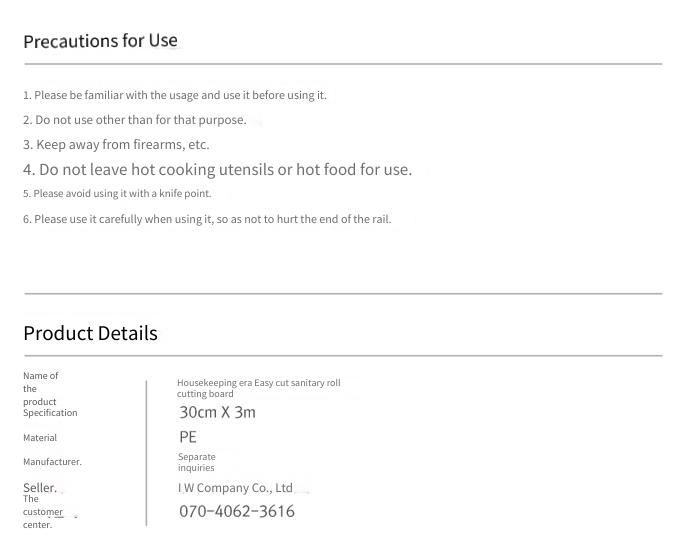This screenshot has height=551, width=683.
Task: Select the product name 'Housekeeping era Easy cut' text
Action: (x=259, y=388)
